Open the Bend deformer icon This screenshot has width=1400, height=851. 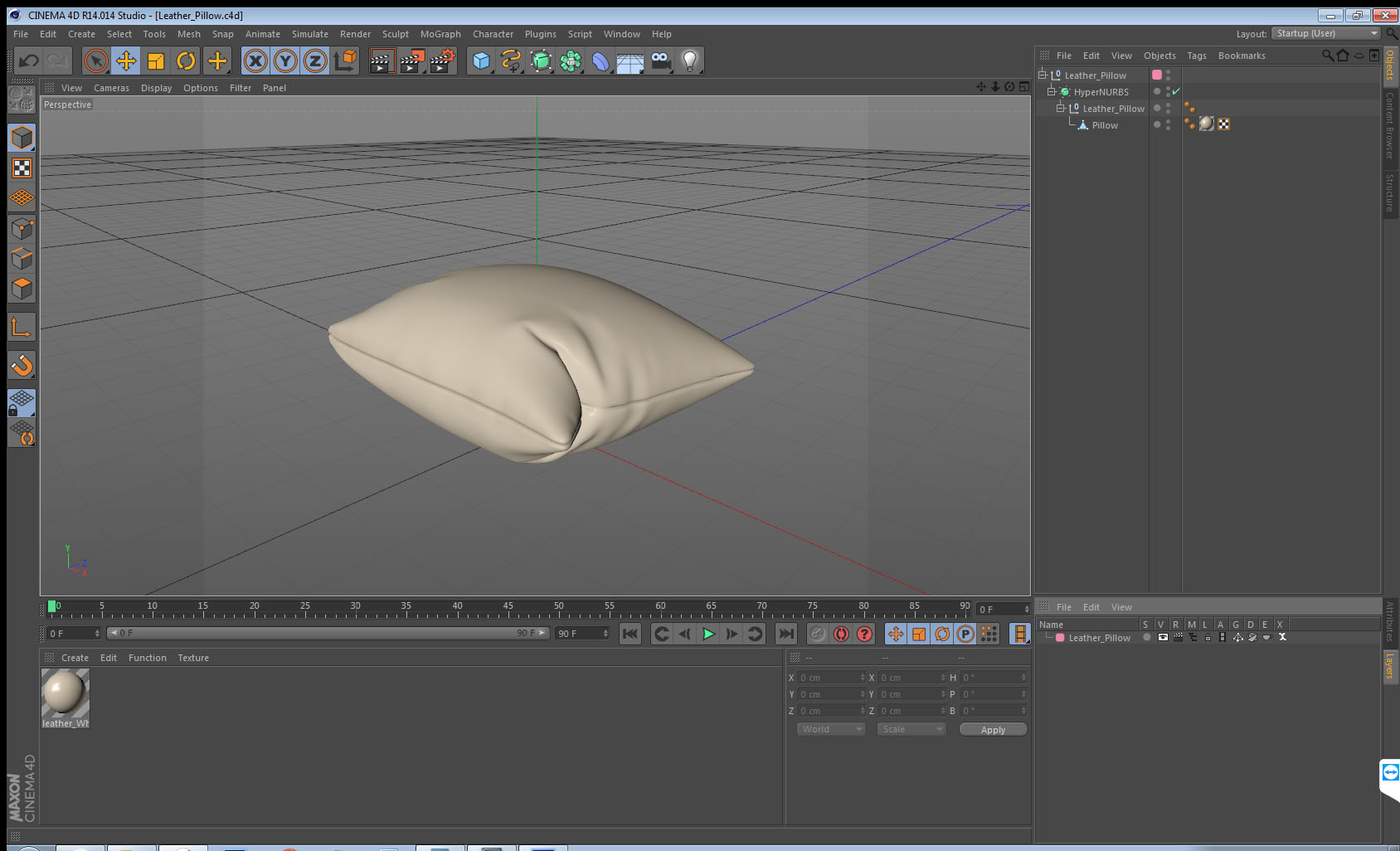click(x=600, y=61)
